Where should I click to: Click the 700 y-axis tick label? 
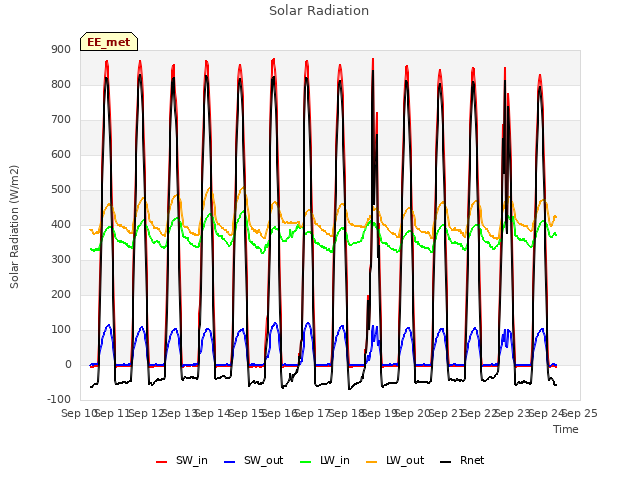[61, 120]
